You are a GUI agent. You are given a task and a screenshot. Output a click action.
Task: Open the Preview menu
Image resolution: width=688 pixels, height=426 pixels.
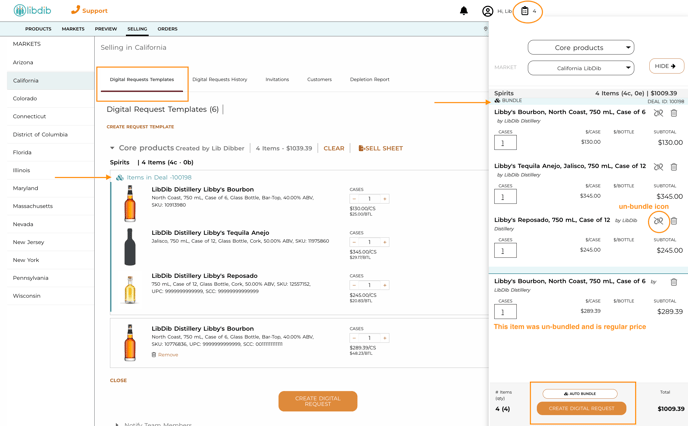coord(106,29)
